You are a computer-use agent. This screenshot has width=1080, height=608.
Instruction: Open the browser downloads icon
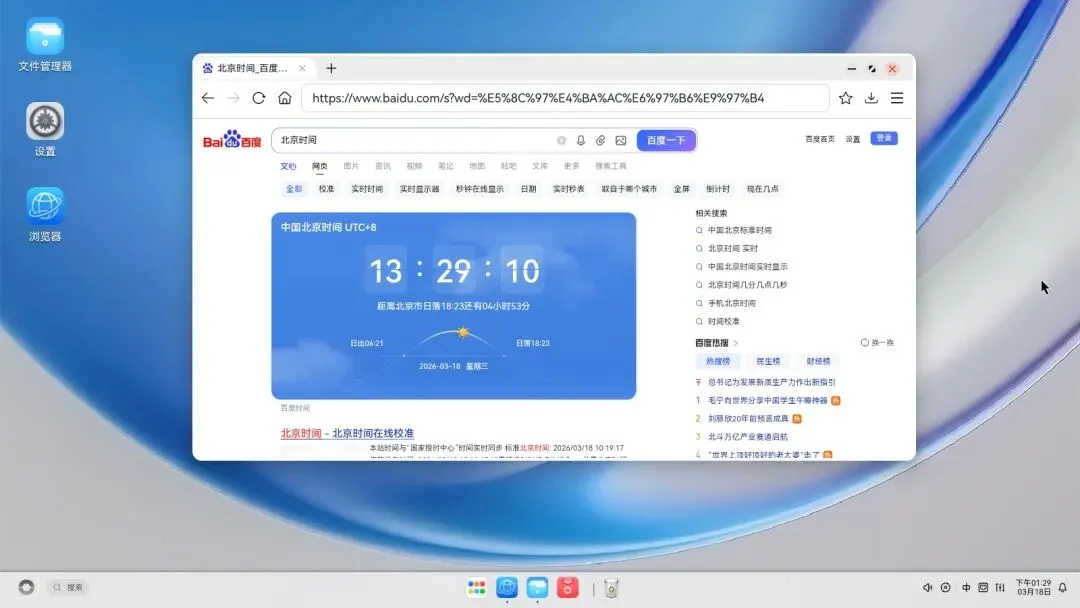[x=871, y=98]
